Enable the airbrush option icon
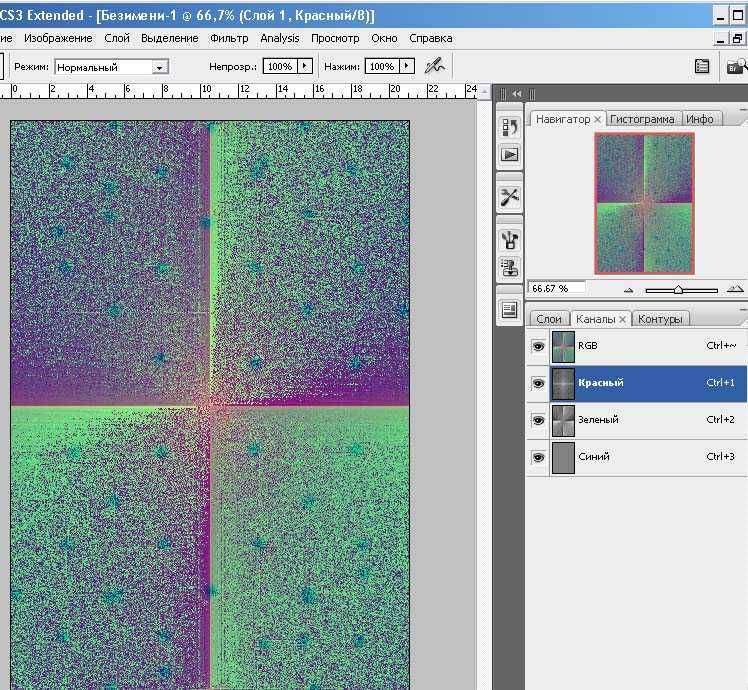The width and height of the screenshot is (748, 690). coord(434,66)
